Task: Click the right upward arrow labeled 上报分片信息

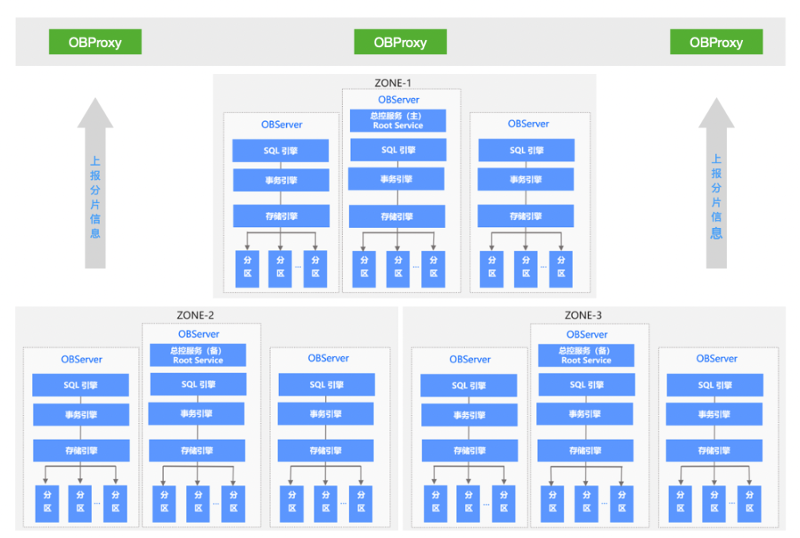Action: [x=716, y=183]
